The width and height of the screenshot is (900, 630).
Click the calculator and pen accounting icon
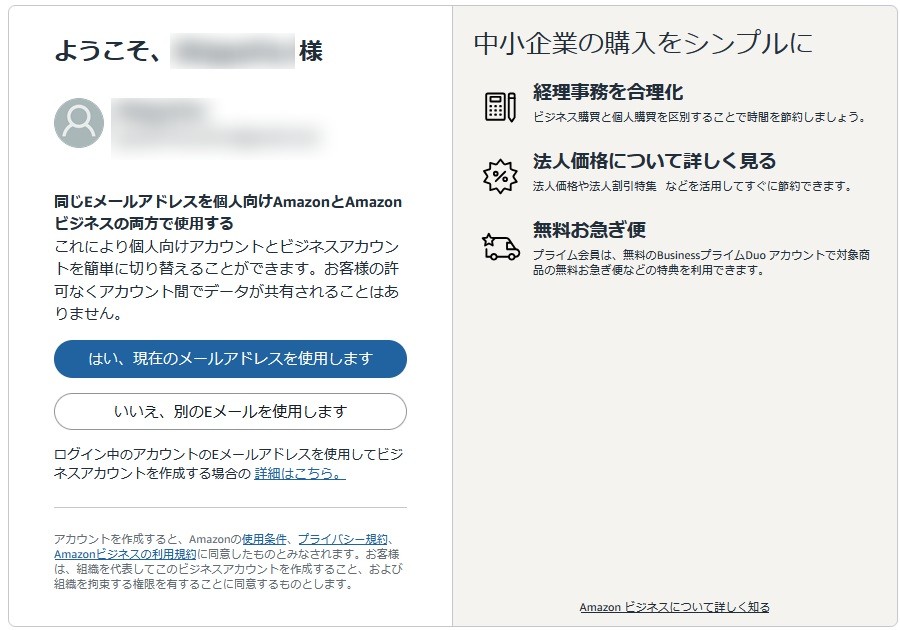[x=500, y=105]
